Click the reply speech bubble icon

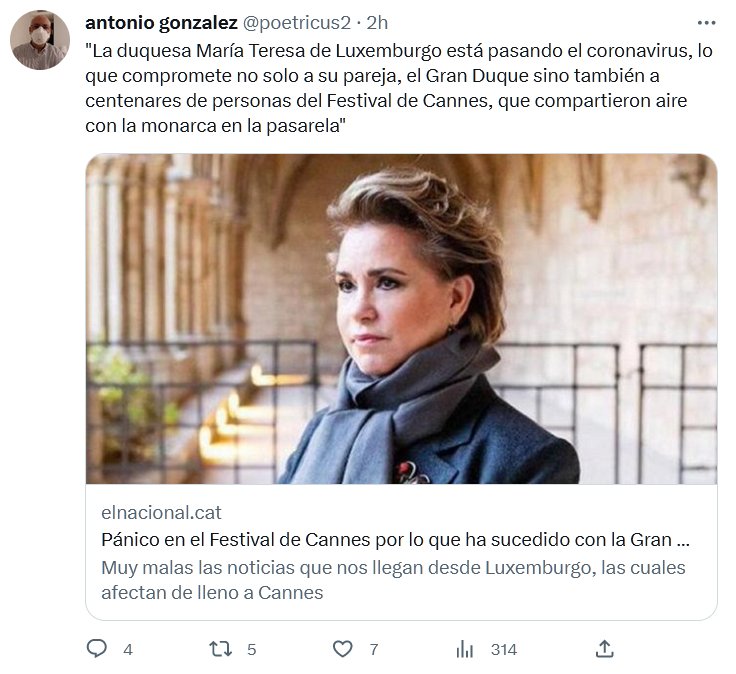coord(97,649)
